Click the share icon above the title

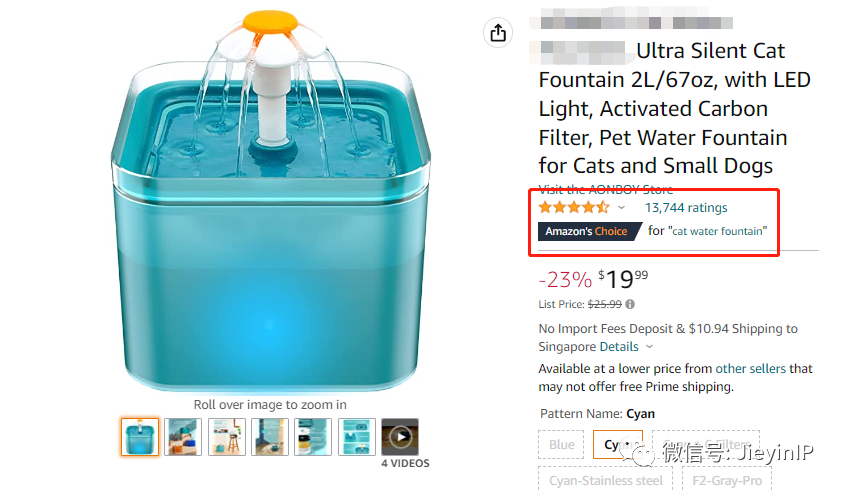point(497,33)
